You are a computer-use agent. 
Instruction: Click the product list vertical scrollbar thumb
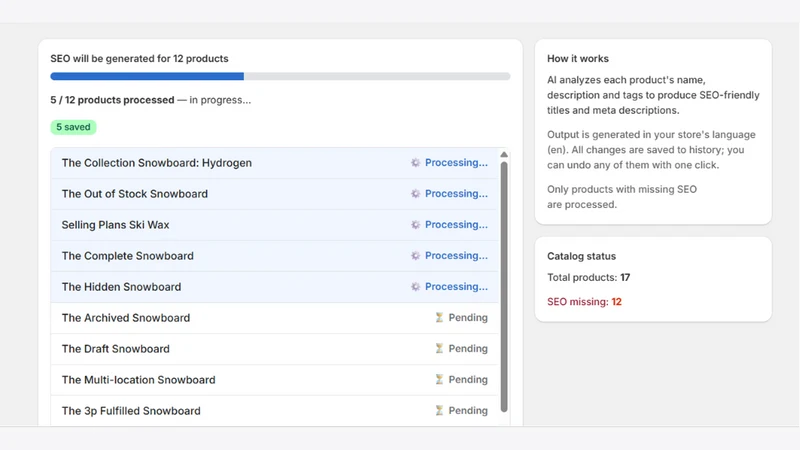pos(504,287)
